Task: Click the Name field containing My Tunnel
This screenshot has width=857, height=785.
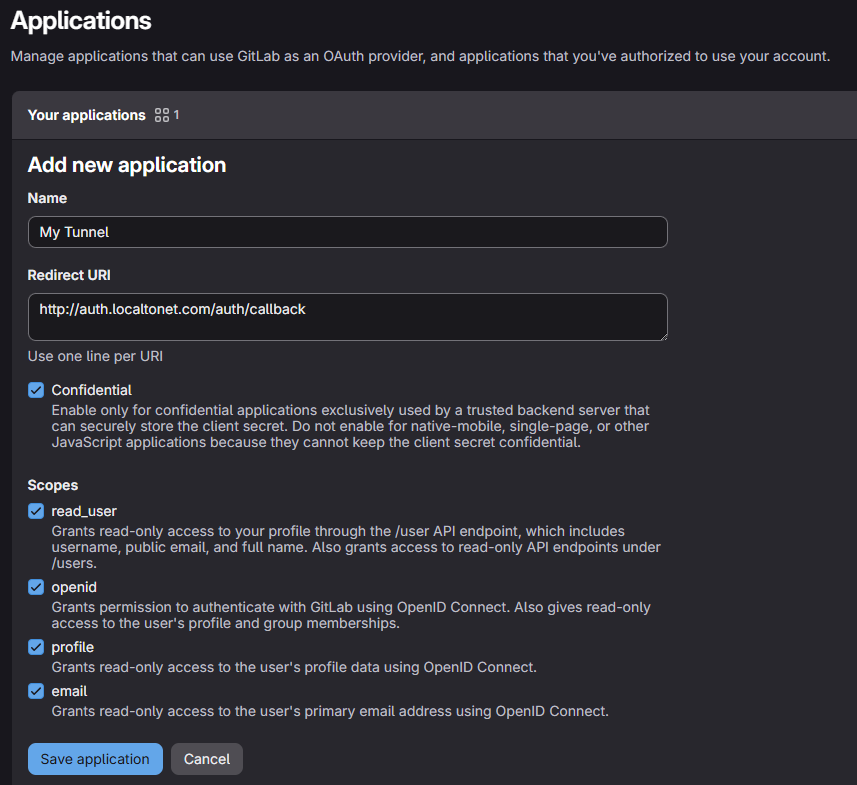Action: tap(347, 232)
